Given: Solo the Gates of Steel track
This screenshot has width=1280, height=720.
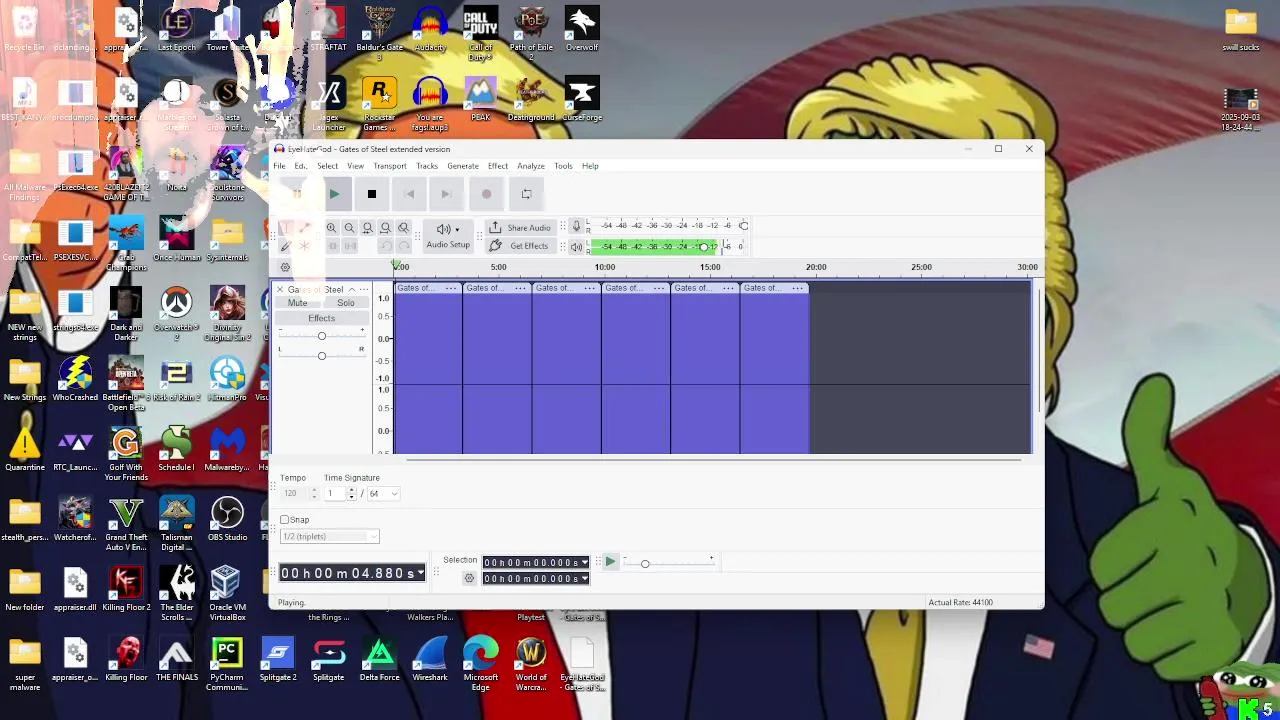Looking at the screenshot, I should 345,303.
